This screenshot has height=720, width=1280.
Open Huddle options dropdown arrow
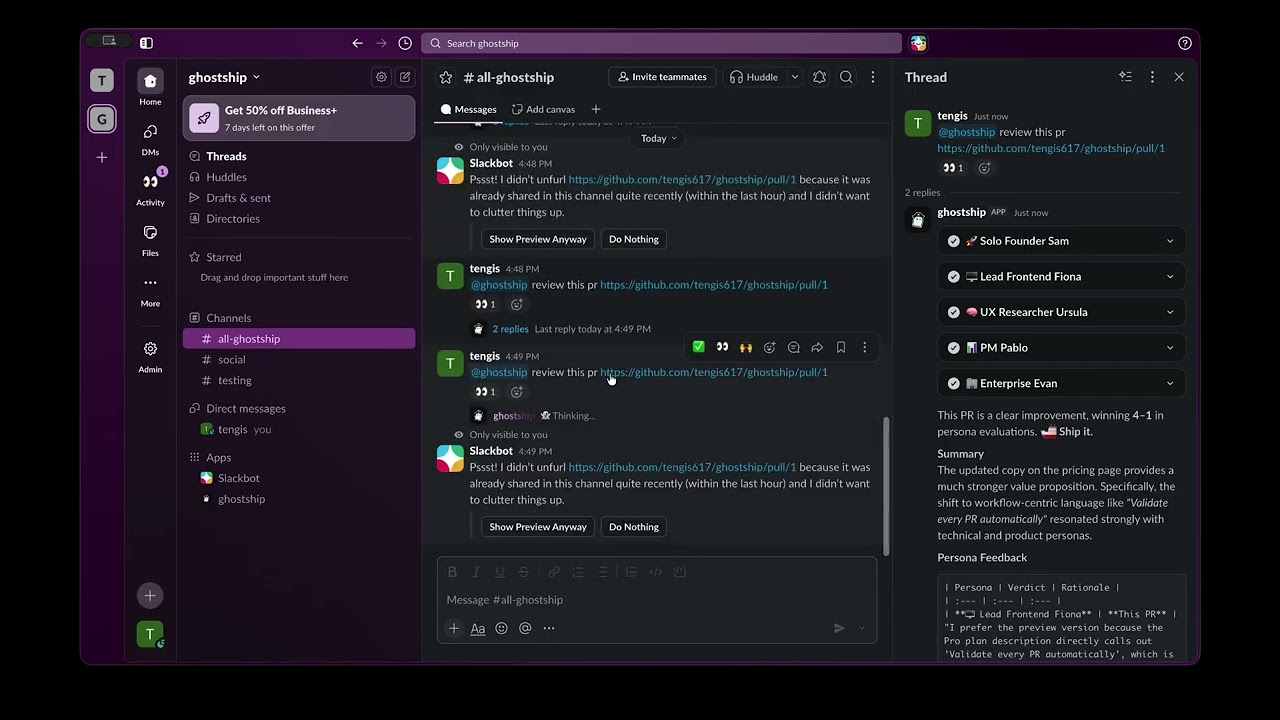pos(795,77)
